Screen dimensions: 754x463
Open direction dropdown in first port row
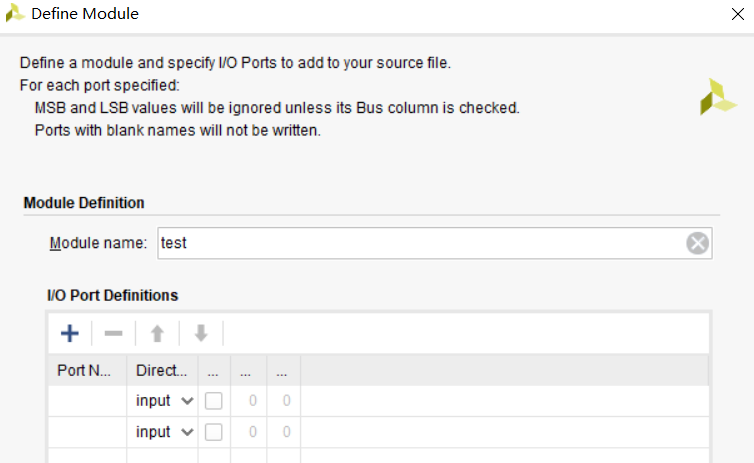(164, 400)
